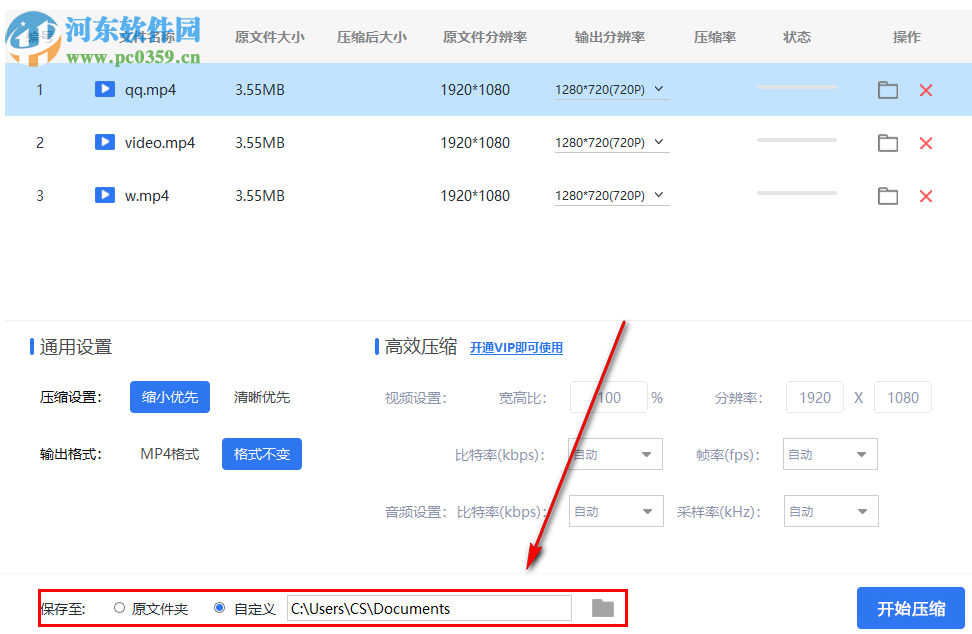Open the 帧率(fps) dropdown
The width and height of the screenshot is (972, 634).
pos(830,453)
